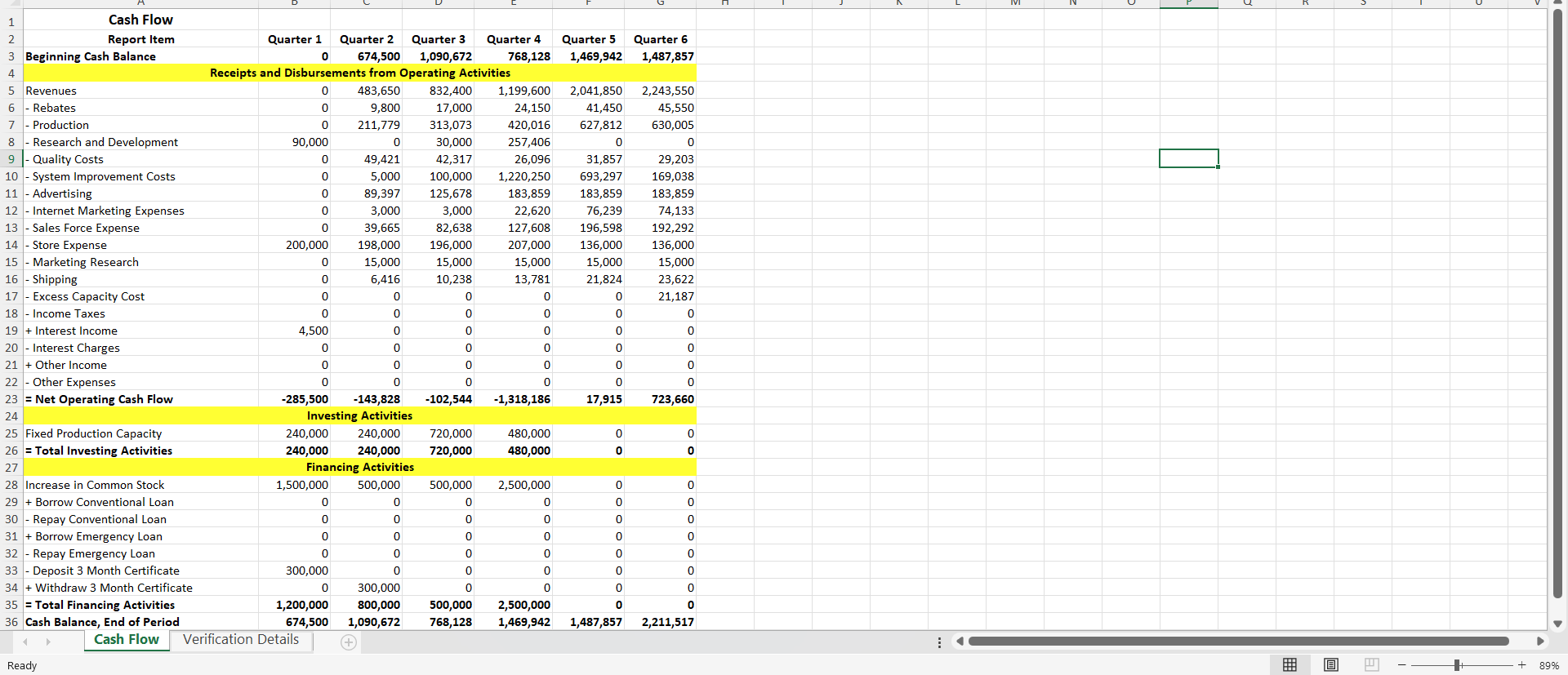Click the vertical scrollbar thumb
This screenshot has width=1568, height=675.
click(1557, 302)
